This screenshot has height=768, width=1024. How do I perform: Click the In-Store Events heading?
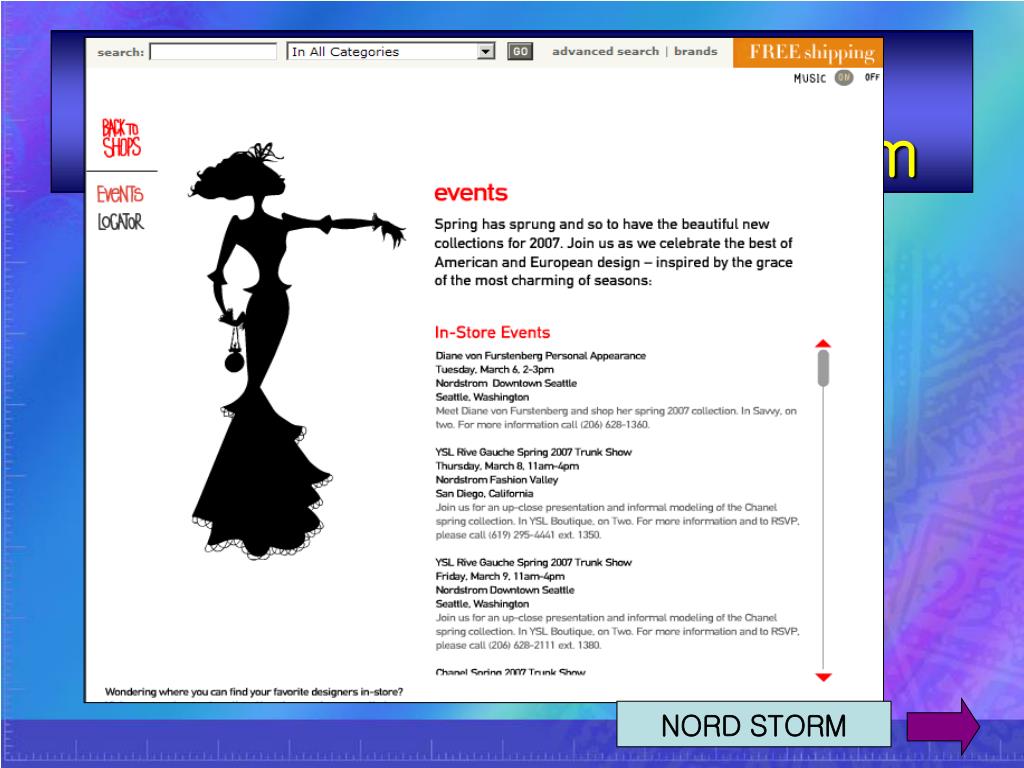click(x=492, y=332)
